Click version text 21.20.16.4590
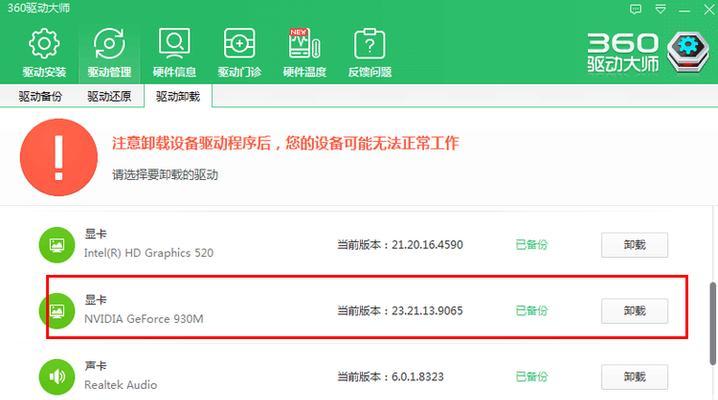Screen dimensions: 718x400 [427, 245]
